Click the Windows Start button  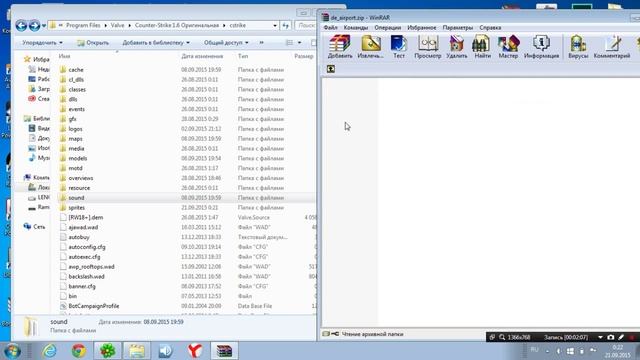tap(12, 351)
